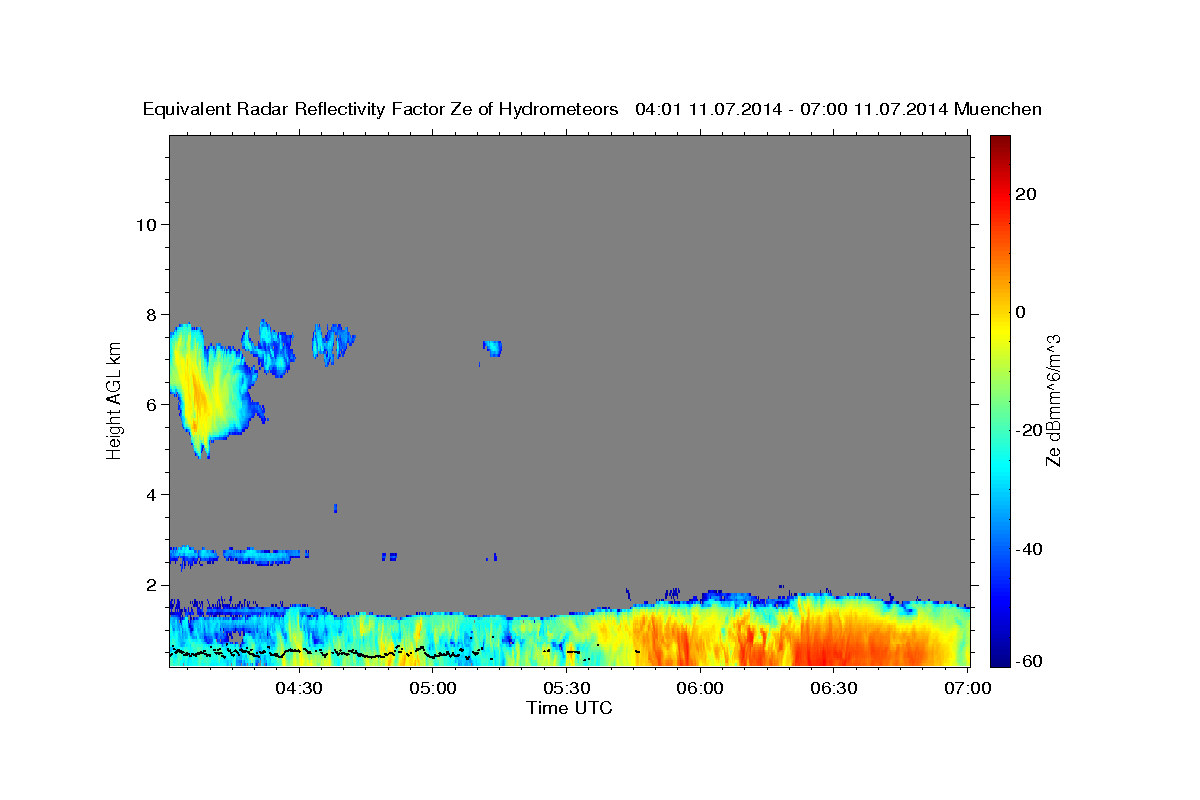Click the 'Ze dBmm^6/m^3' colorbar label

[x=1053, y=400]
